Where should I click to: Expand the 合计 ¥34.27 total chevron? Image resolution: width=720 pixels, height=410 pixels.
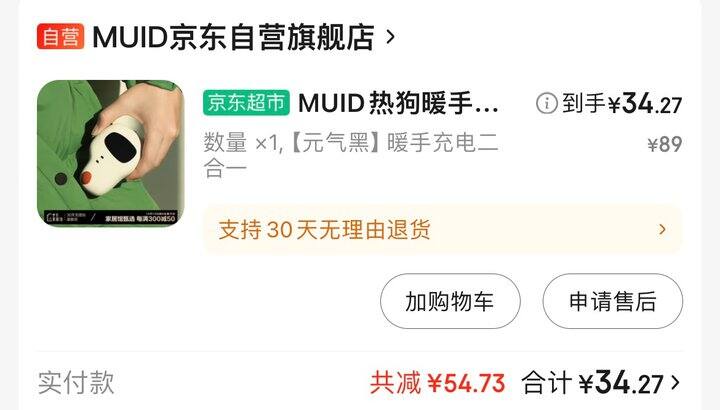(x=675, y=382)
